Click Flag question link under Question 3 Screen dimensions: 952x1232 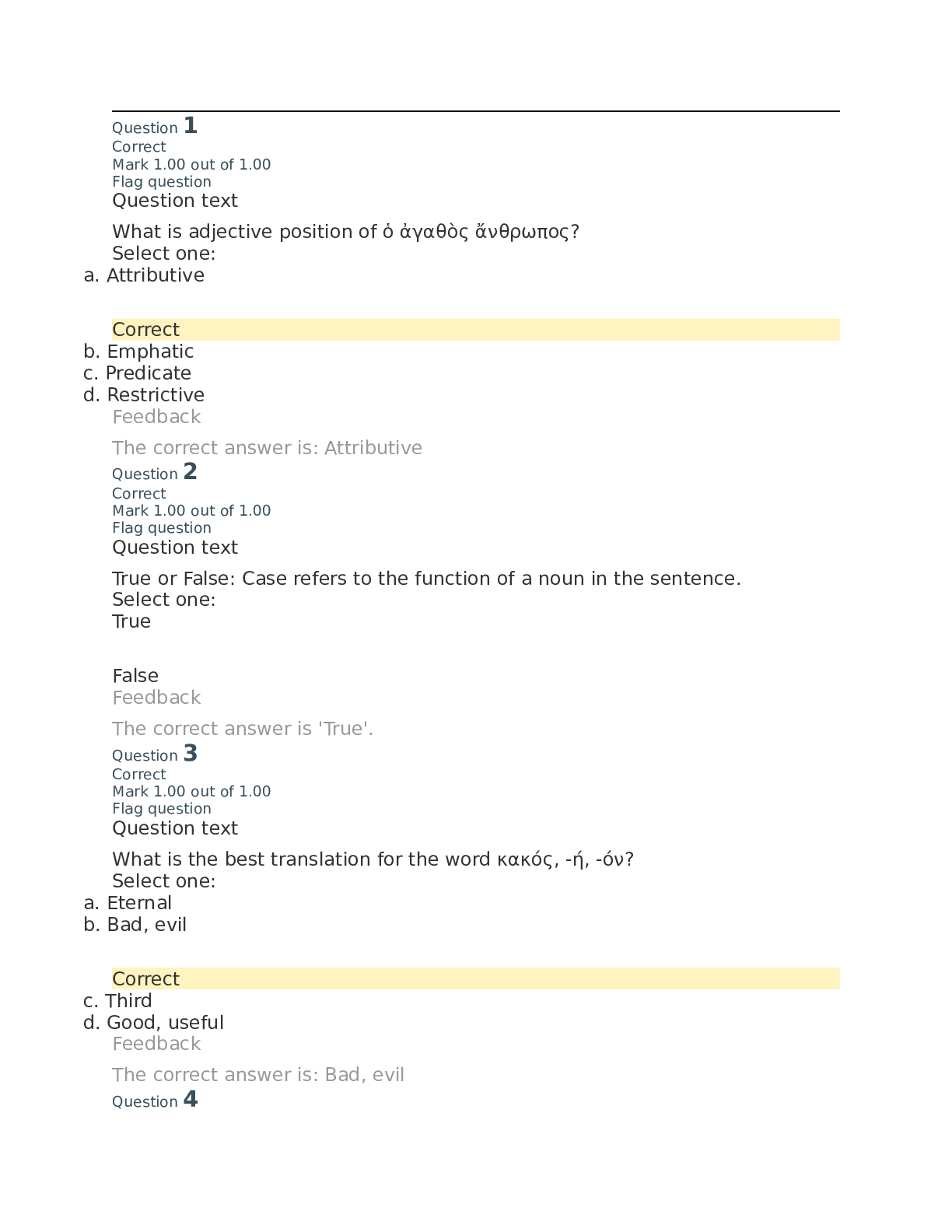pos(162,809)
